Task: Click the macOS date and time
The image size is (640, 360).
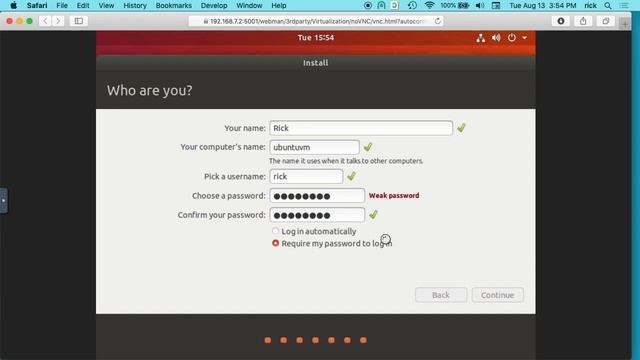Action: click(542, 5)
